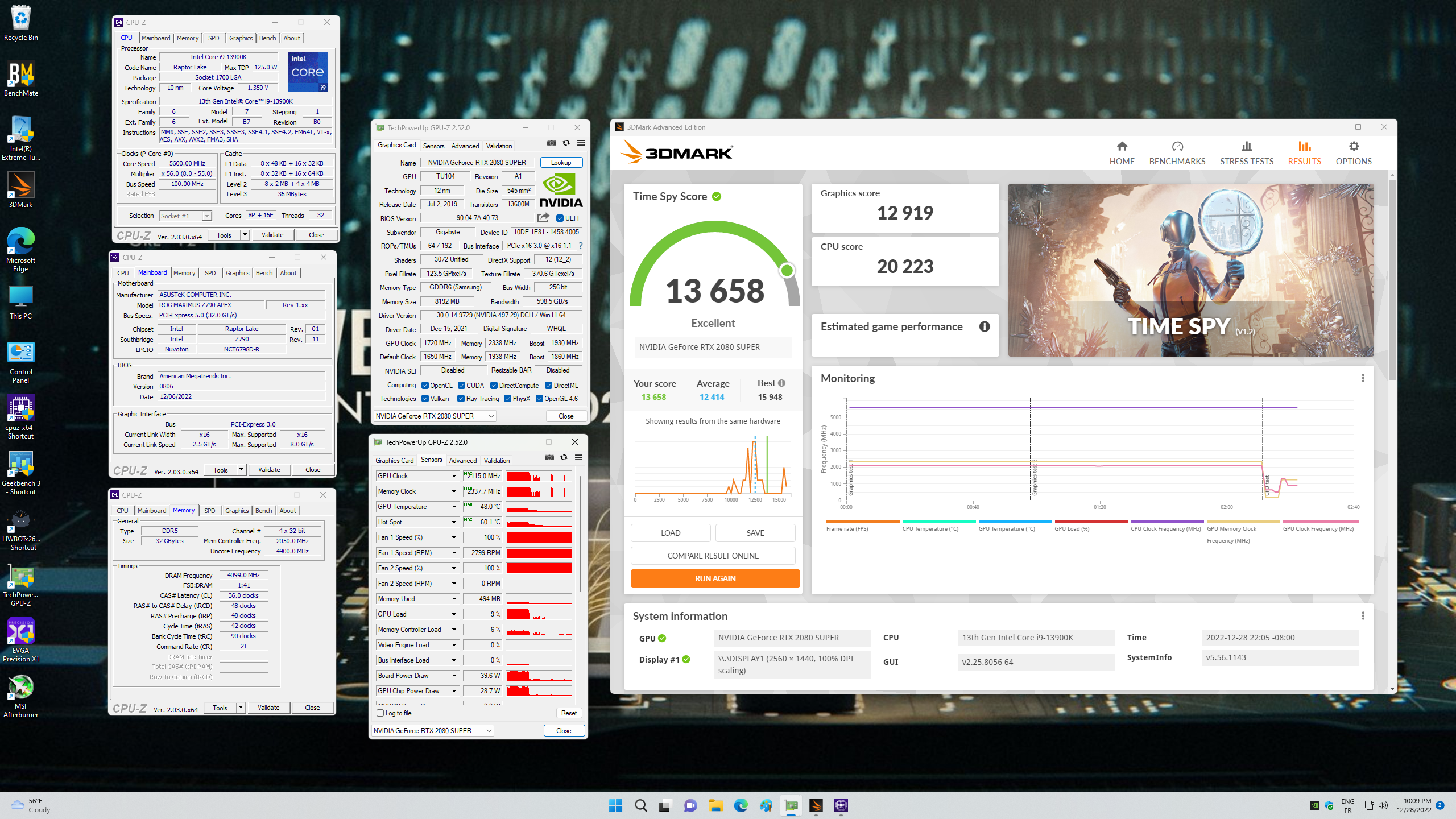Launch 3DMark desktop shortcut
The image size is (1456, 819).
tap(21, 190)
